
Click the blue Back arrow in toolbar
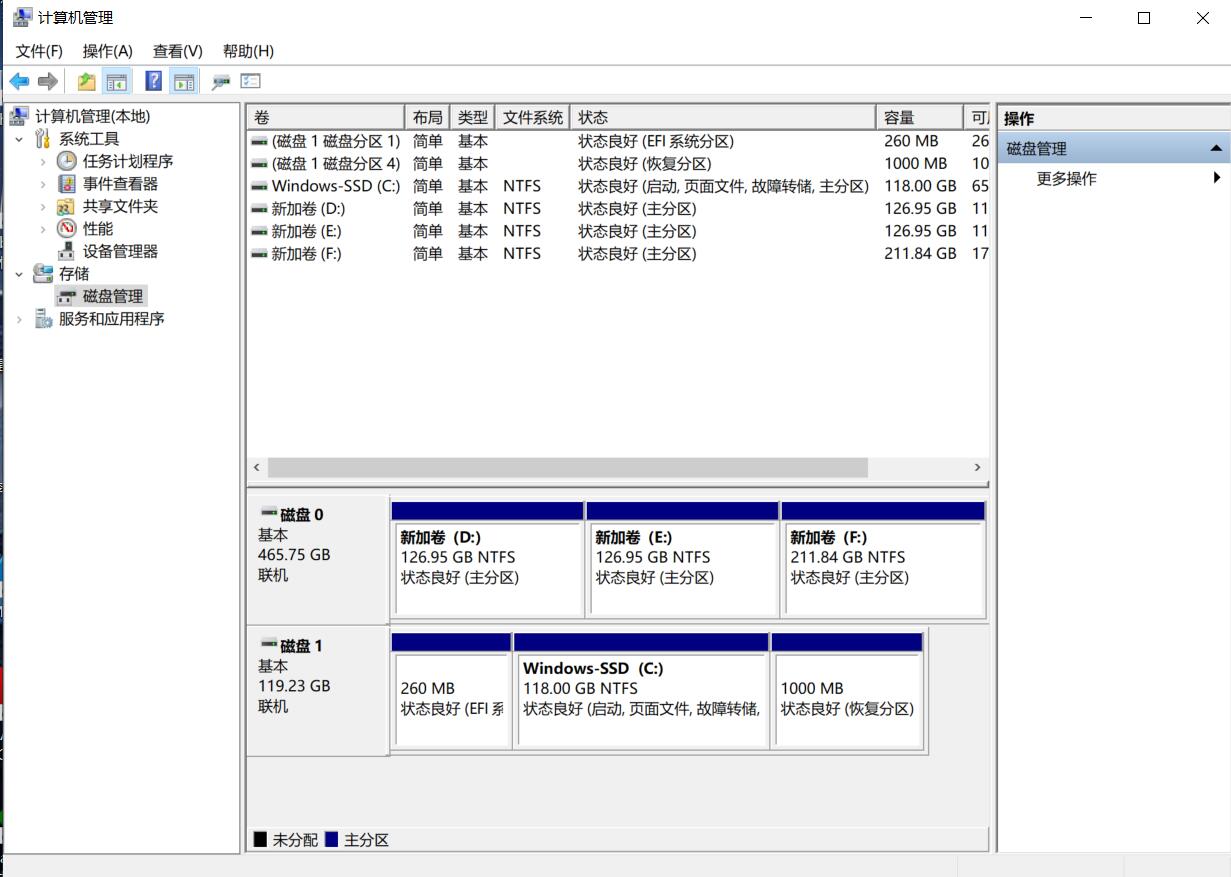[19, 81]
